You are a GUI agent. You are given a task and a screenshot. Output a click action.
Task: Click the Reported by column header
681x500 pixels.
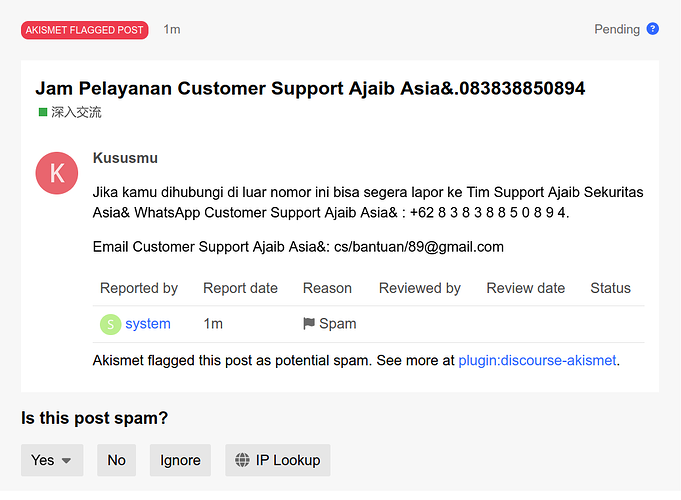tap(139, 288)
